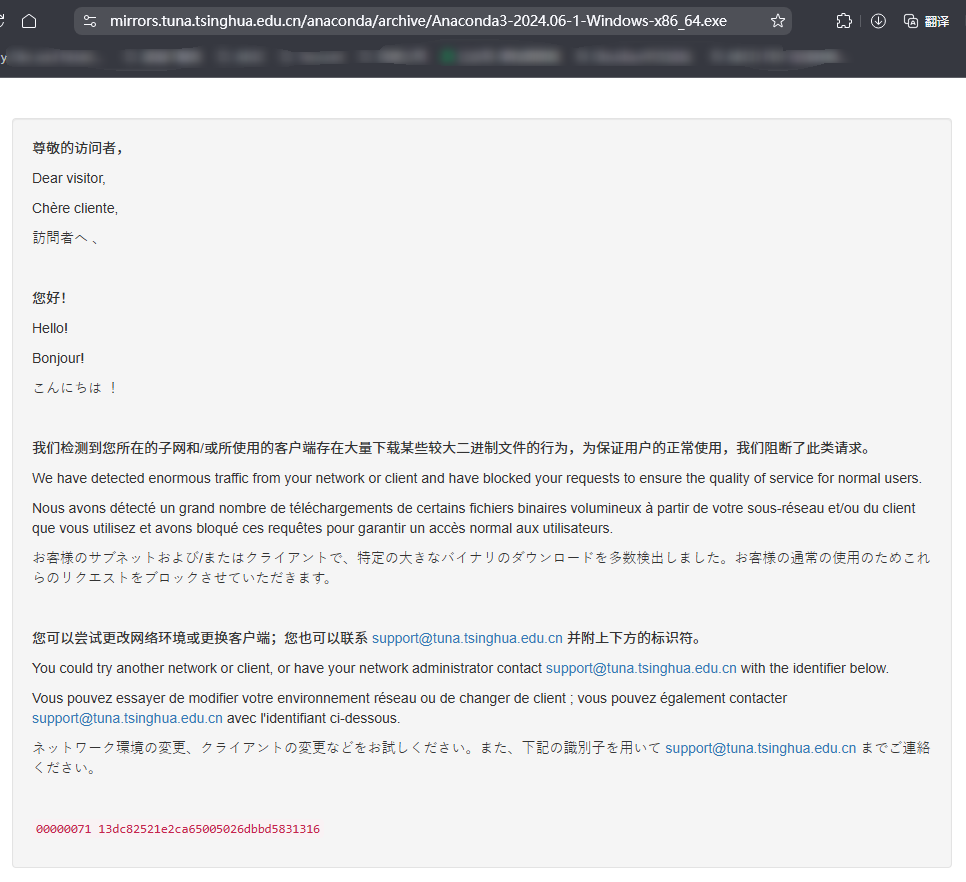
Task: Click the 'こんにちは!' line
Action: pyautogui.click(x=75, y=388)
